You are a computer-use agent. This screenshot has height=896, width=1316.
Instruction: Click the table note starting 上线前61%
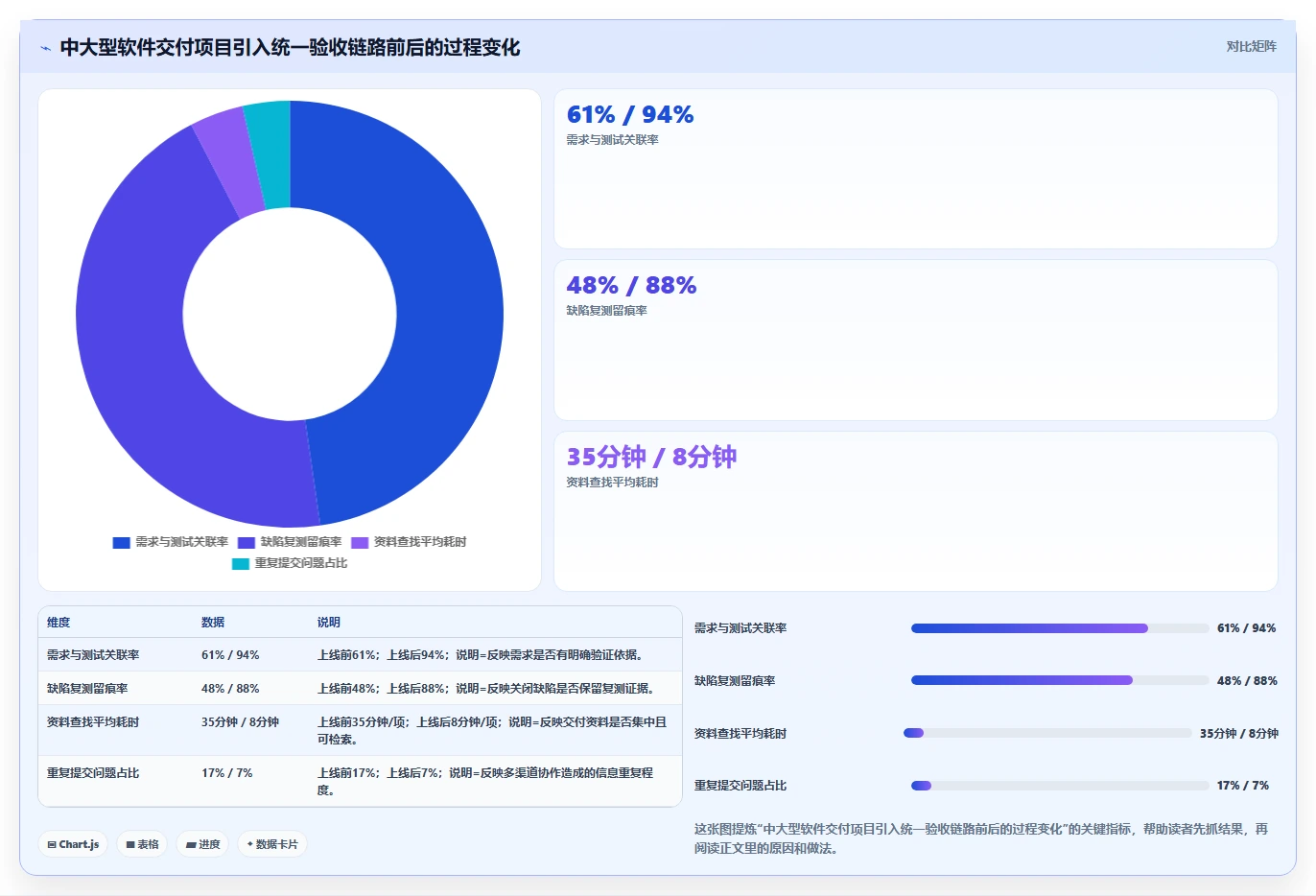[x=482, y=655]
